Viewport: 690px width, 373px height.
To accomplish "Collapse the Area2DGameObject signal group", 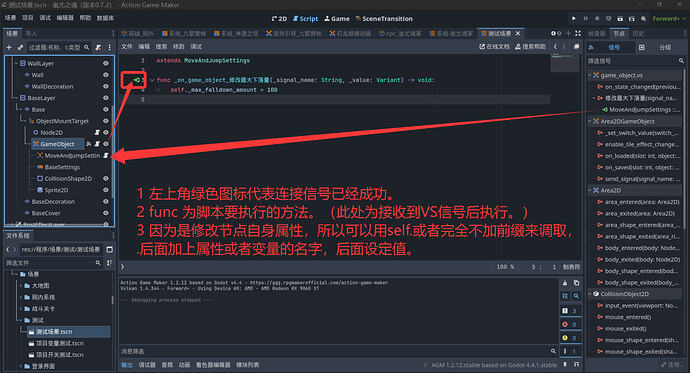I will (x=590, y=121).
